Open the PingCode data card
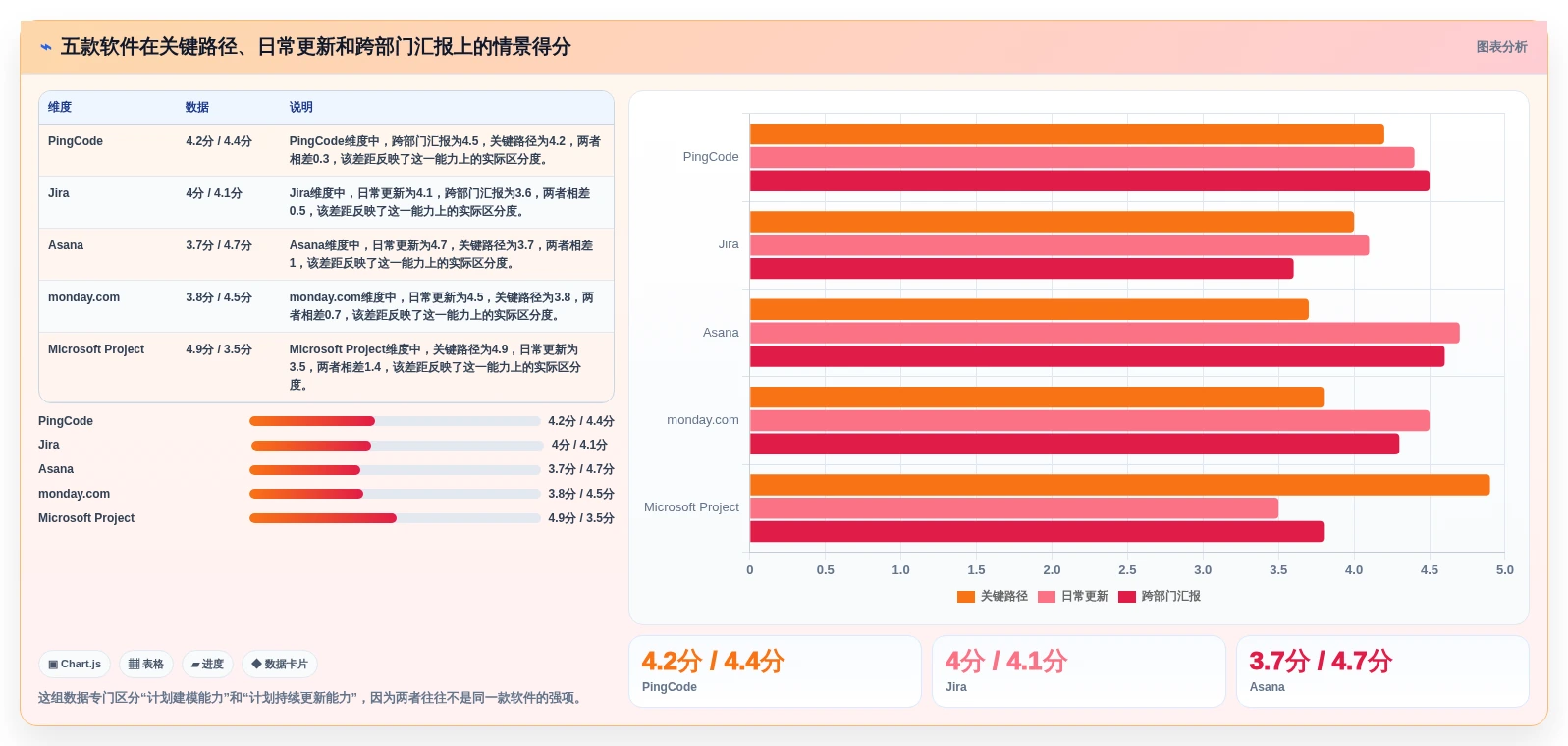The width and height of the screenshot is (1568, 746). coord(775,671)
